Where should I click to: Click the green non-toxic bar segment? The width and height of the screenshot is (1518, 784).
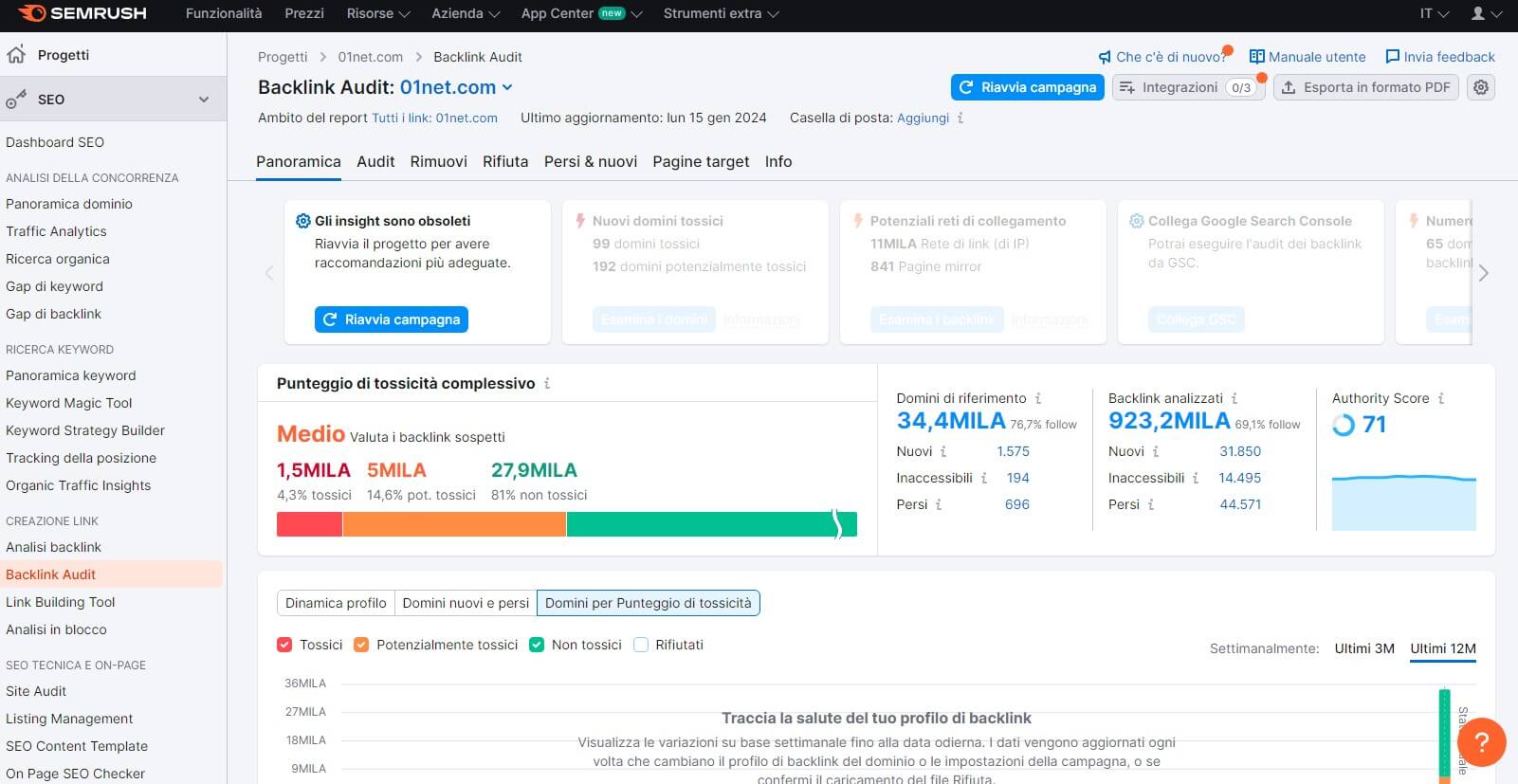711,524
